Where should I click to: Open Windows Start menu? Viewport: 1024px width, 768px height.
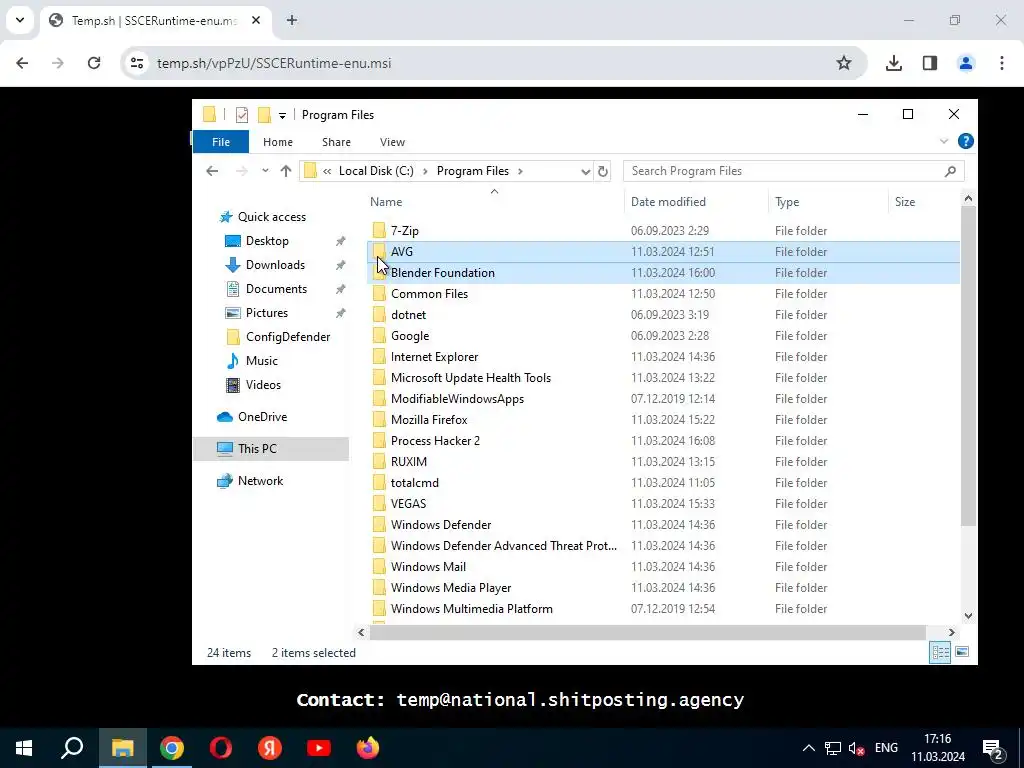click(x=24, y=748)
